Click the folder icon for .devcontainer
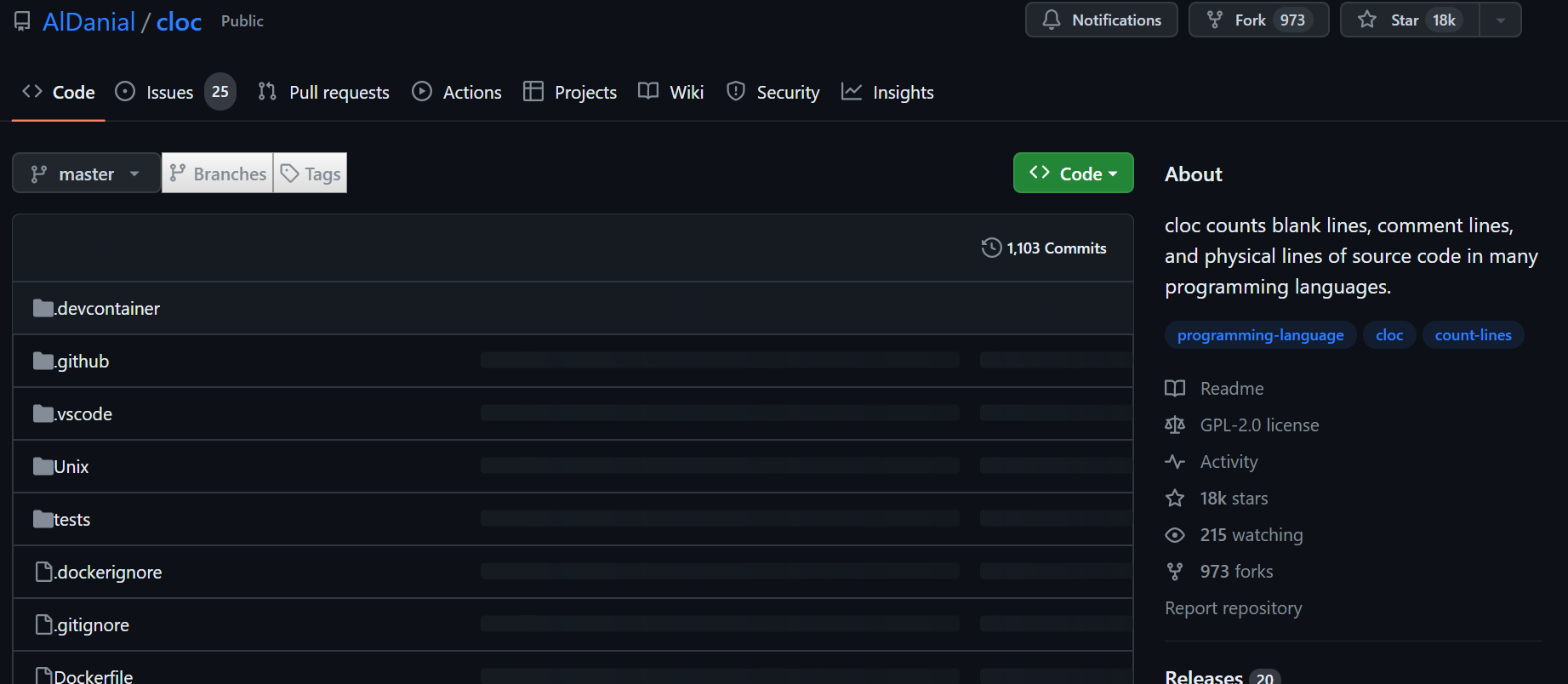This screenshot has width=1568, height=684. coord(43,308)
